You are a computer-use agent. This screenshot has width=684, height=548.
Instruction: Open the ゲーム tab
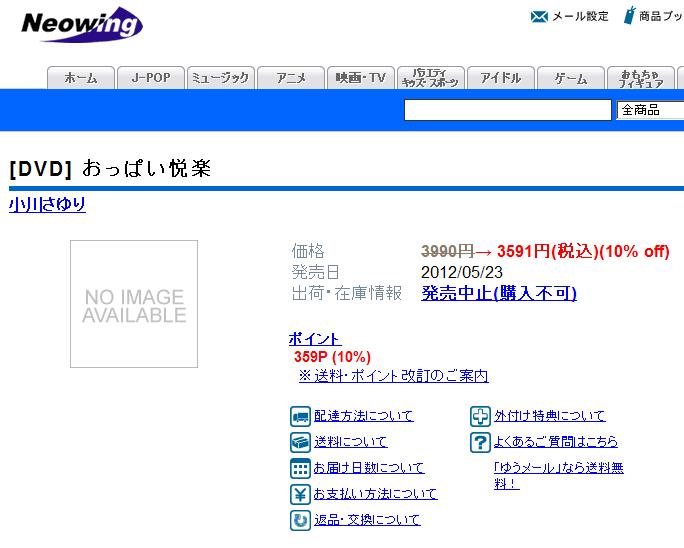click(x=571, y=78)
